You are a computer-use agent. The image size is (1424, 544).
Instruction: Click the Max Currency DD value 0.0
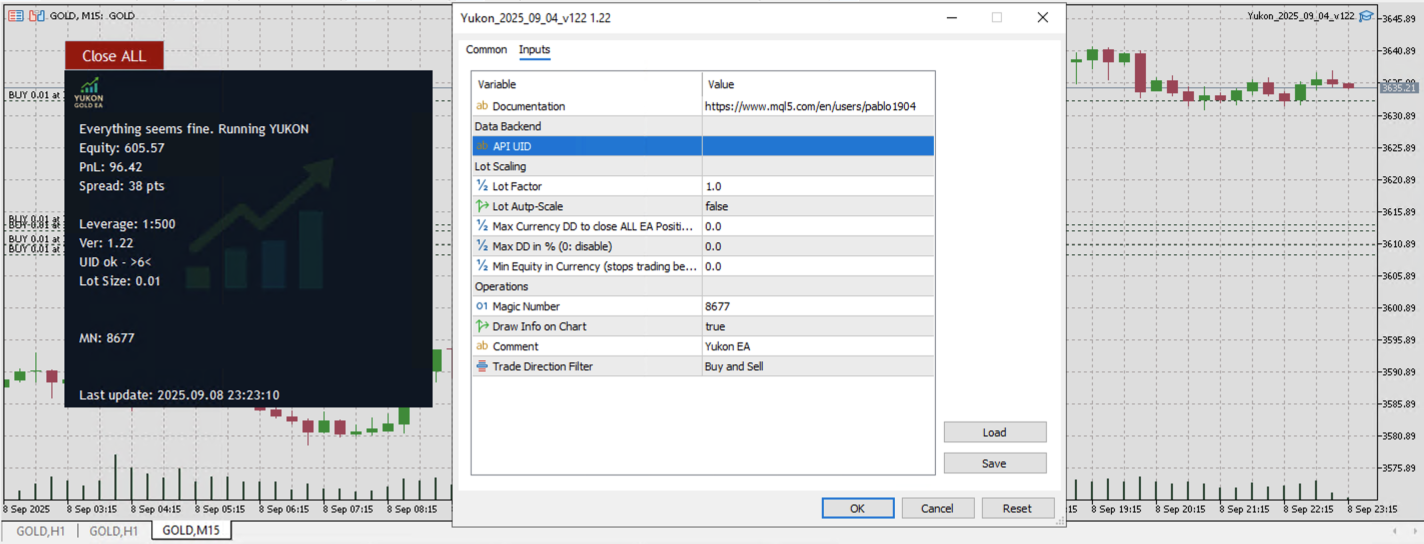click(818, 226)
